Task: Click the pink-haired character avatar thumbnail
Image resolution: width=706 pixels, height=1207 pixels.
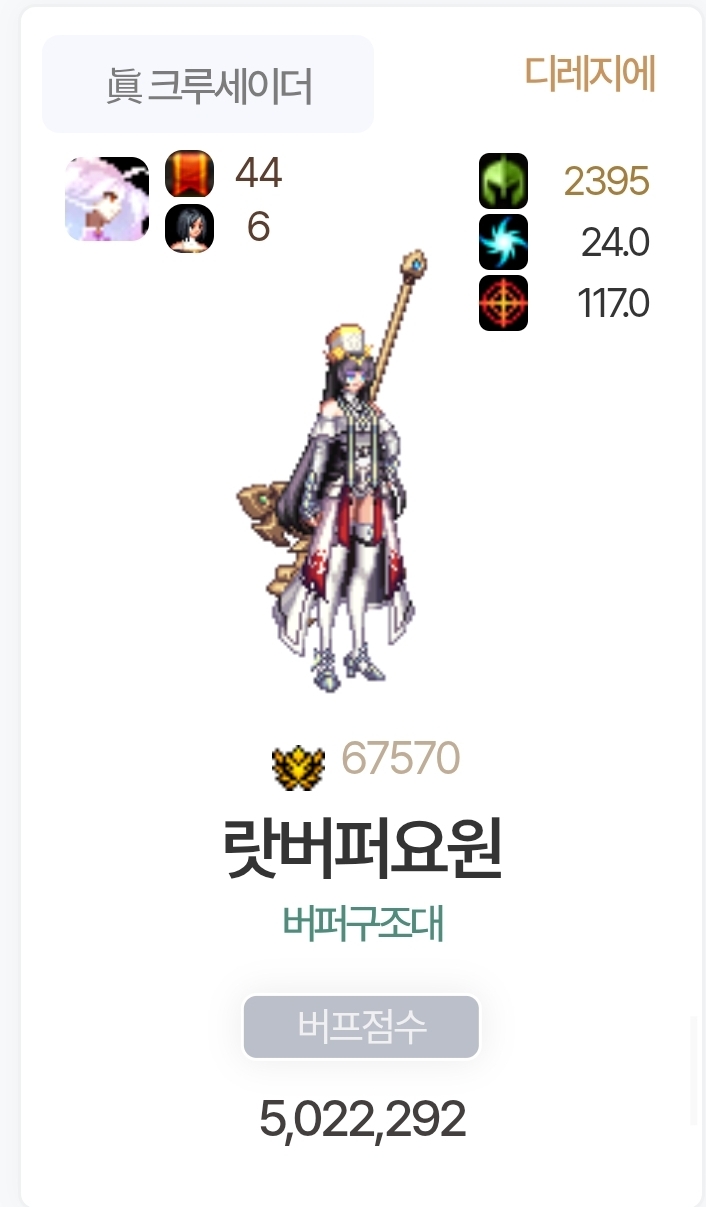Action: 107,199
